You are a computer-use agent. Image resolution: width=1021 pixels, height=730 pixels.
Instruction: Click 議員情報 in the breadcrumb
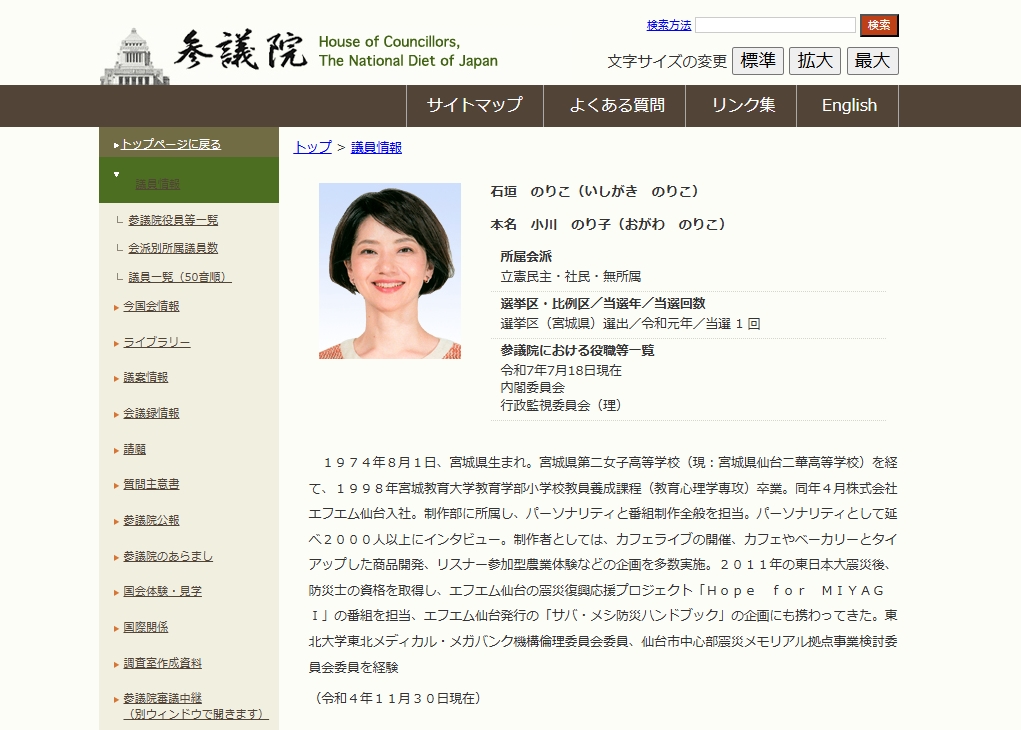(x=376, y=147)
